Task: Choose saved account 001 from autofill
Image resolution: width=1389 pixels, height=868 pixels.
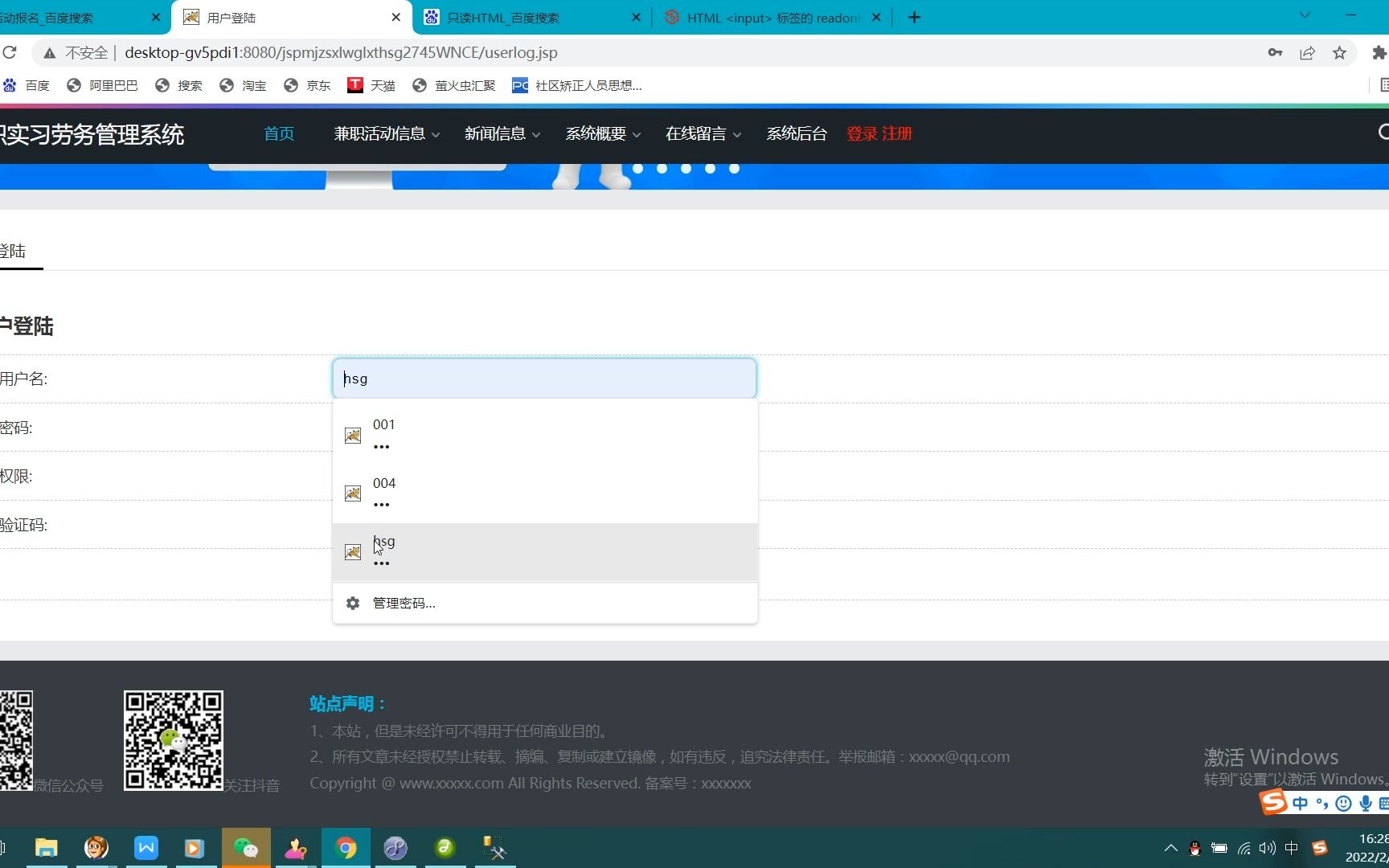Action: coord(545,435)
